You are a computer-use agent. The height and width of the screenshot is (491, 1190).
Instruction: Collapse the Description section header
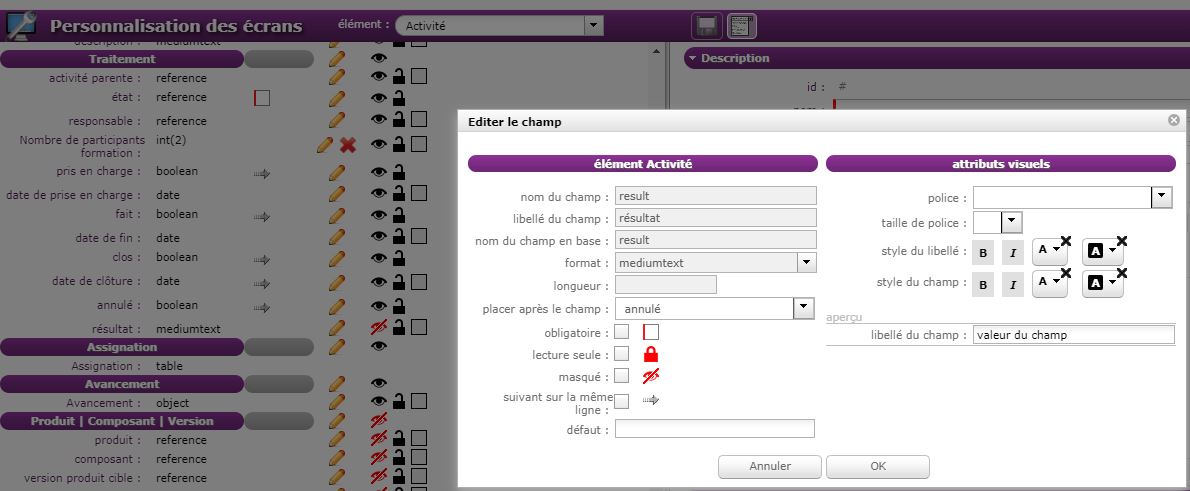[692, 59]
